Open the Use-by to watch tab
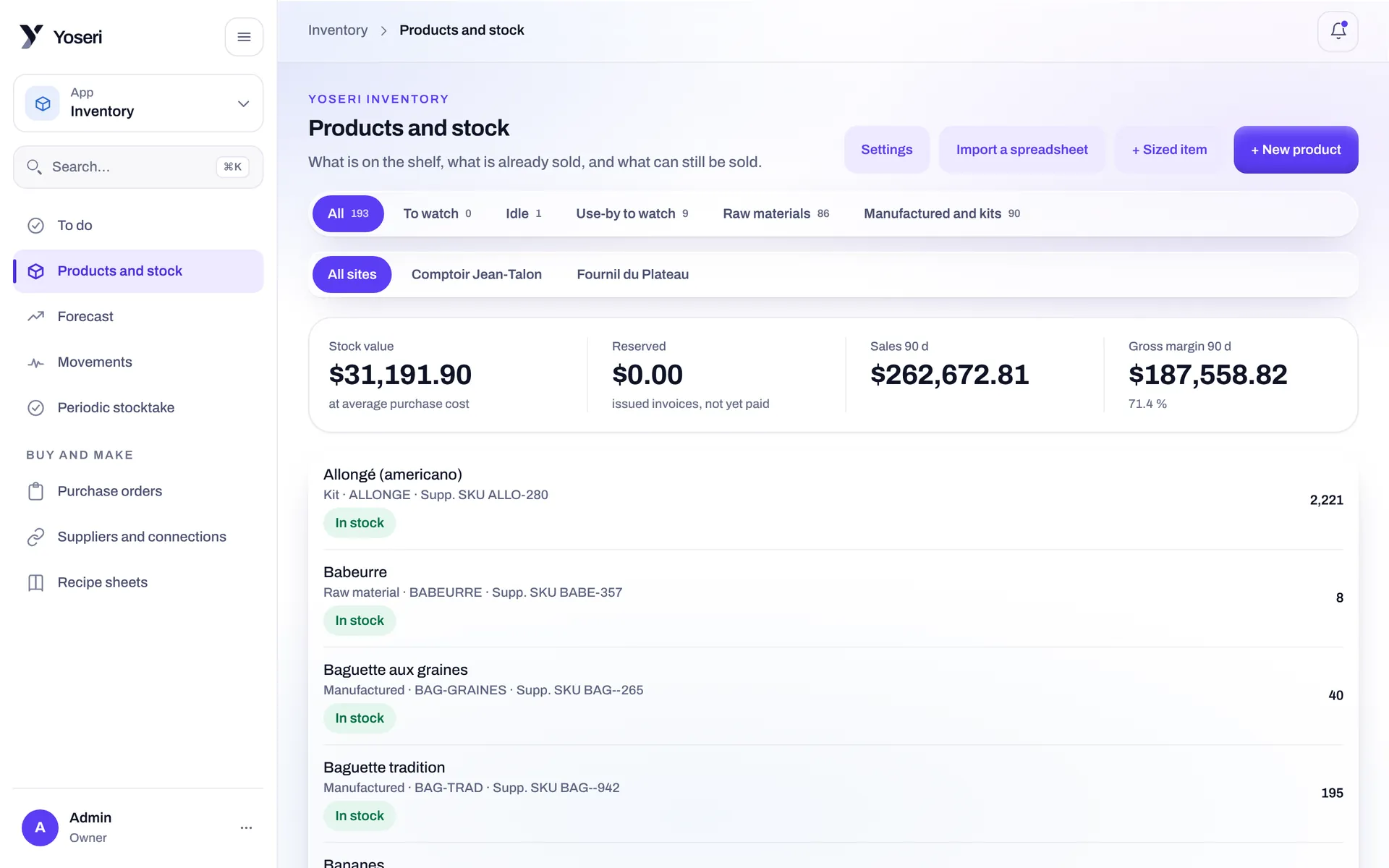1389x868 pixels. click(x=632, y=213)
